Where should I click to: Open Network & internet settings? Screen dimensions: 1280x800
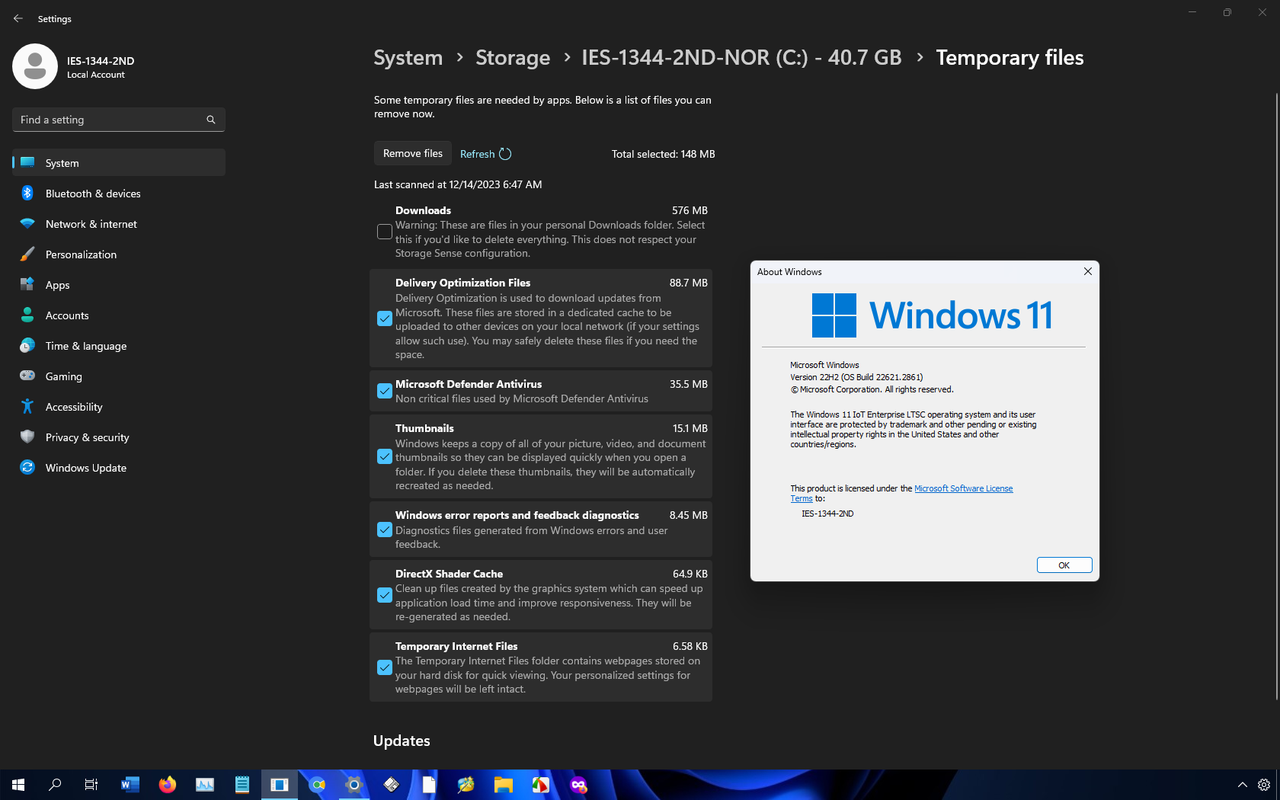(x=119, y=224)
